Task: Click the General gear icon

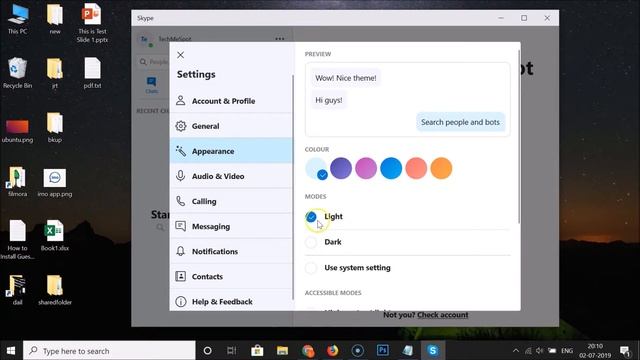Action: 180,126
